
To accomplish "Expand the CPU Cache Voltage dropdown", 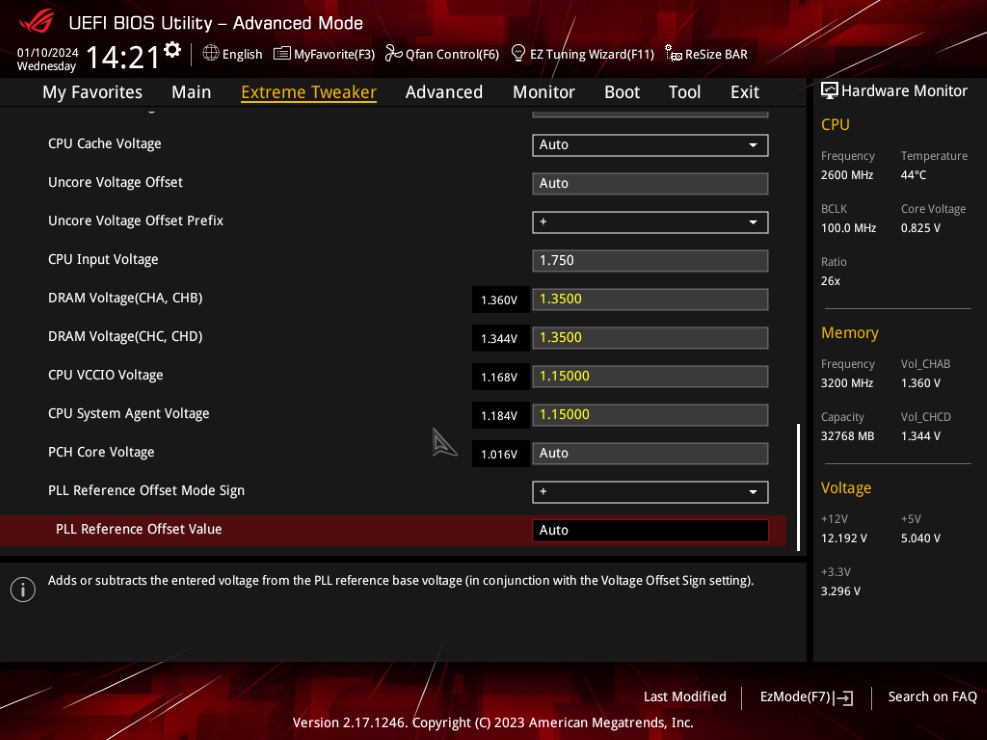I will [x=650, y=145].
